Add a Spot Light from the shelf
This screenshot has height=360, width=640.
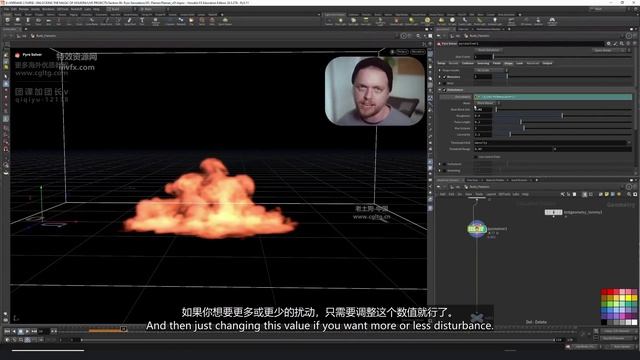tap(353, 21)
